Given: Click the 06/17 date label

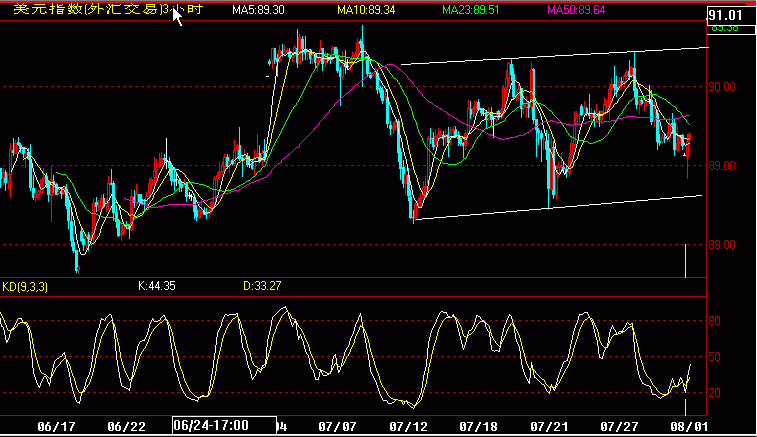Looking at the screenshot, I should coord(56,427).
